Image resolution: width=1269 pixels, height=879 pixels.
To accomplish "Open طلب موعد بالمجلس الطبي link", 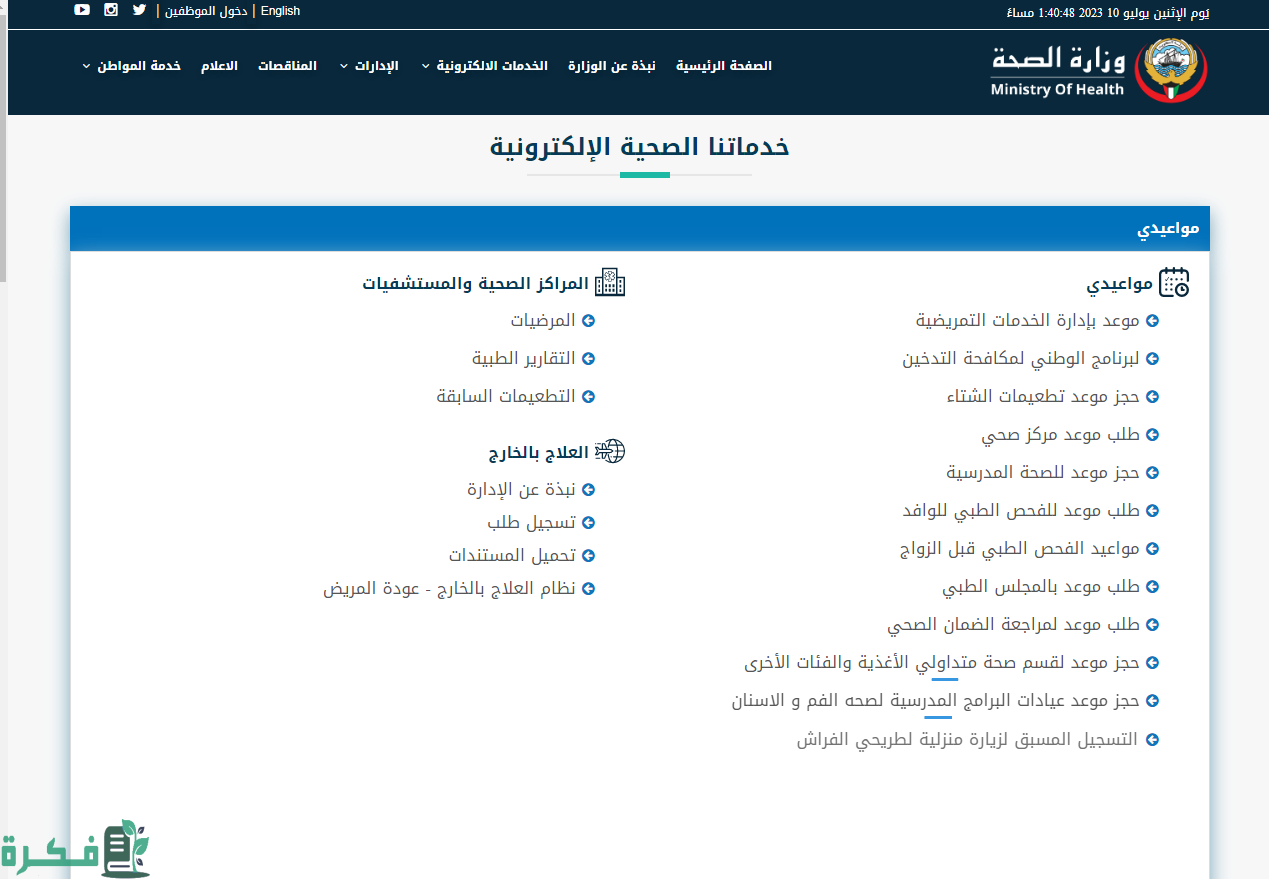I will (1041, 587).
